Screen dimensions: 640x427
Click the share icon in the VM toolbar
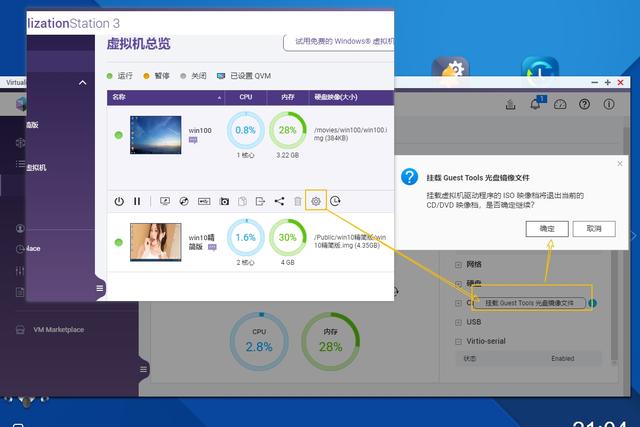280,201
